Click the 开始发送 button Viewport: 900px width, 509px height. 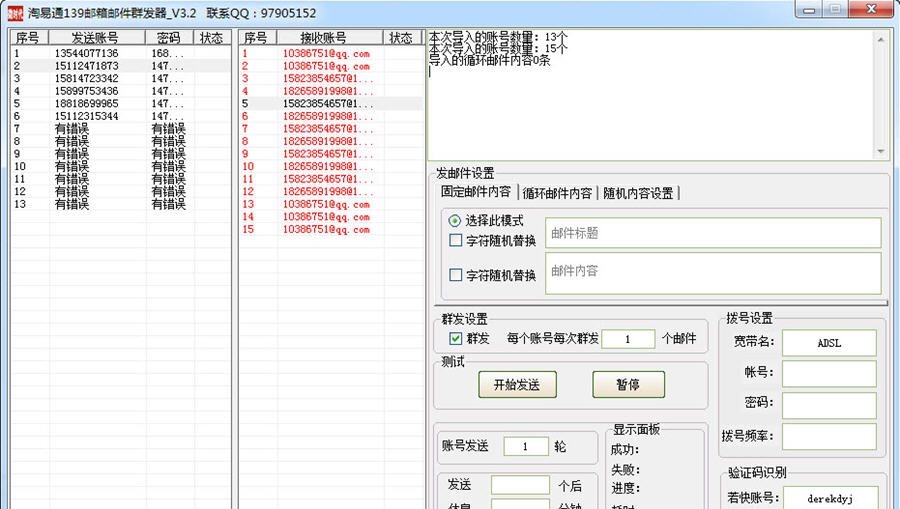point(517,384)
